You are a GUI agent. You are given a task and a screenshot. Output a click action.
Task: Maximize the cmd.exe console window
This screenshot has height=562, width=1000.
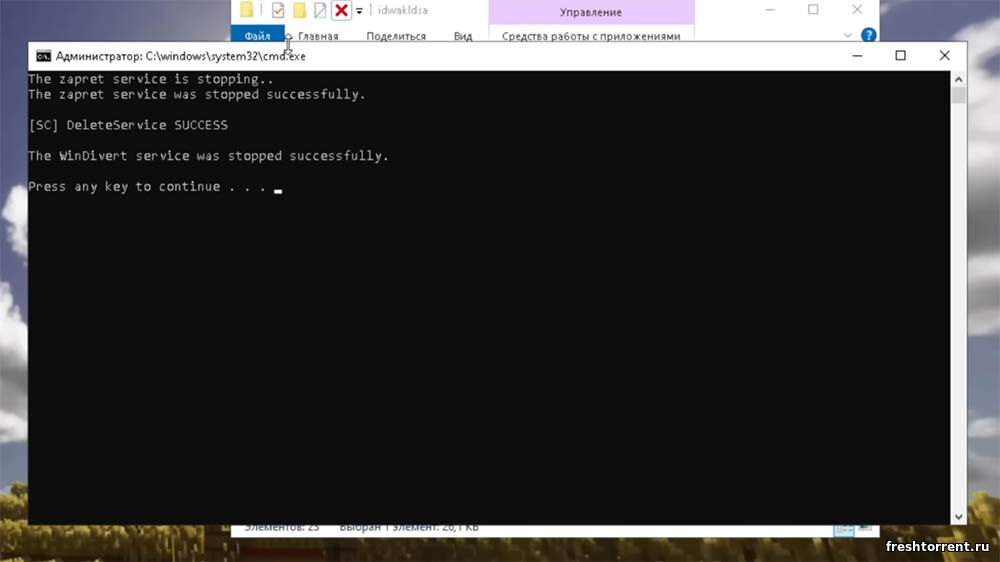(x=900, y=56)
